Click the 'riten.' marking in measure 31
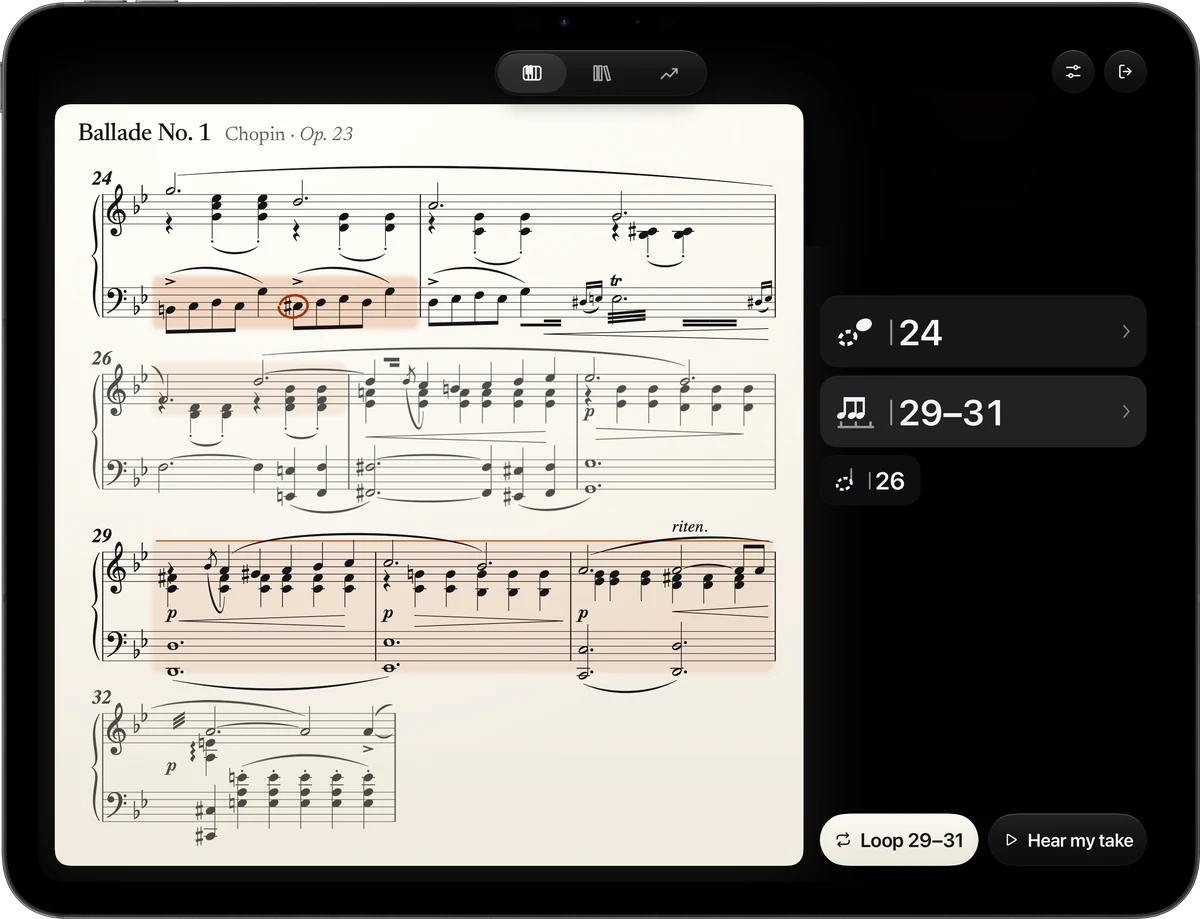 click(690, 527)
